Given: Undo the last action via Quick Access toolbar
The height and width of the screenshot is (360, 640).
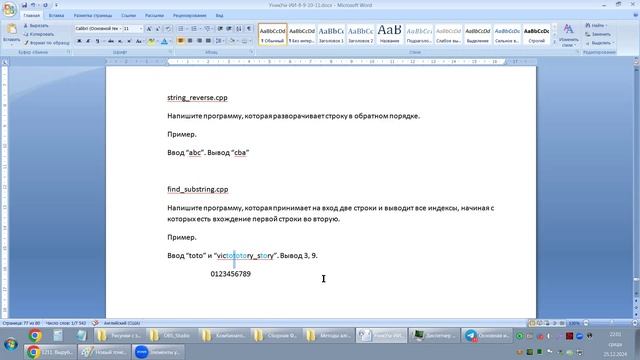Looking at the screenshot, I should [33, 5].
